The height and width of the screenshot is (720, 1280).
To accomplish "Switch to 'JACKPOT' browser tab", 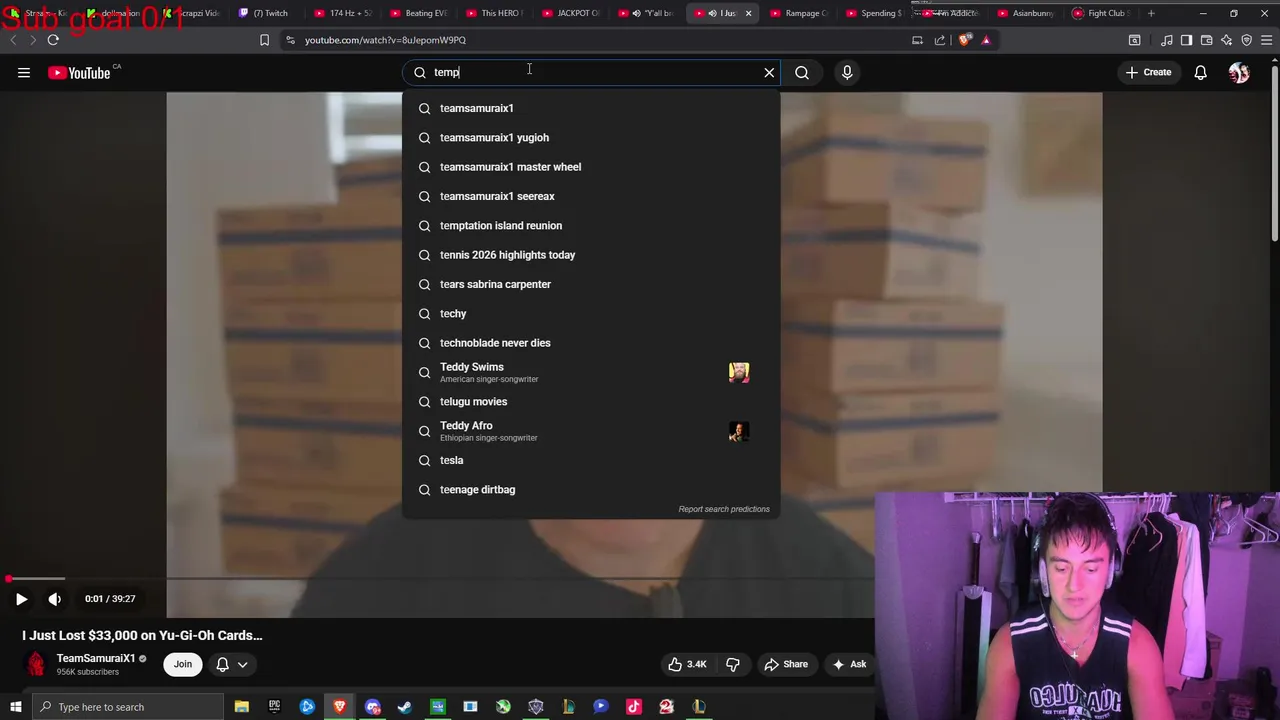I will 571,13.
